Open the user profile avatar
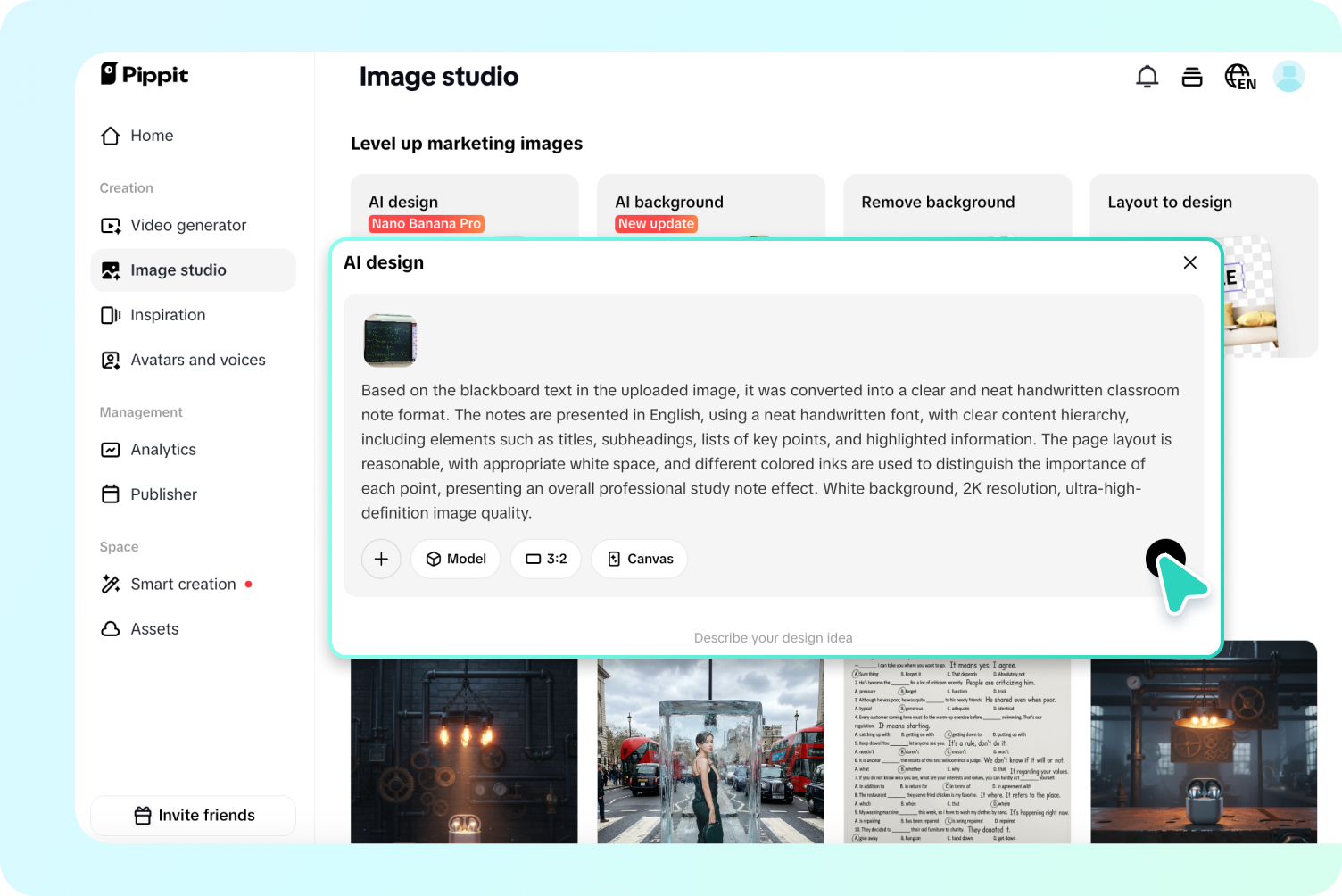 (x=1288, y=77)
